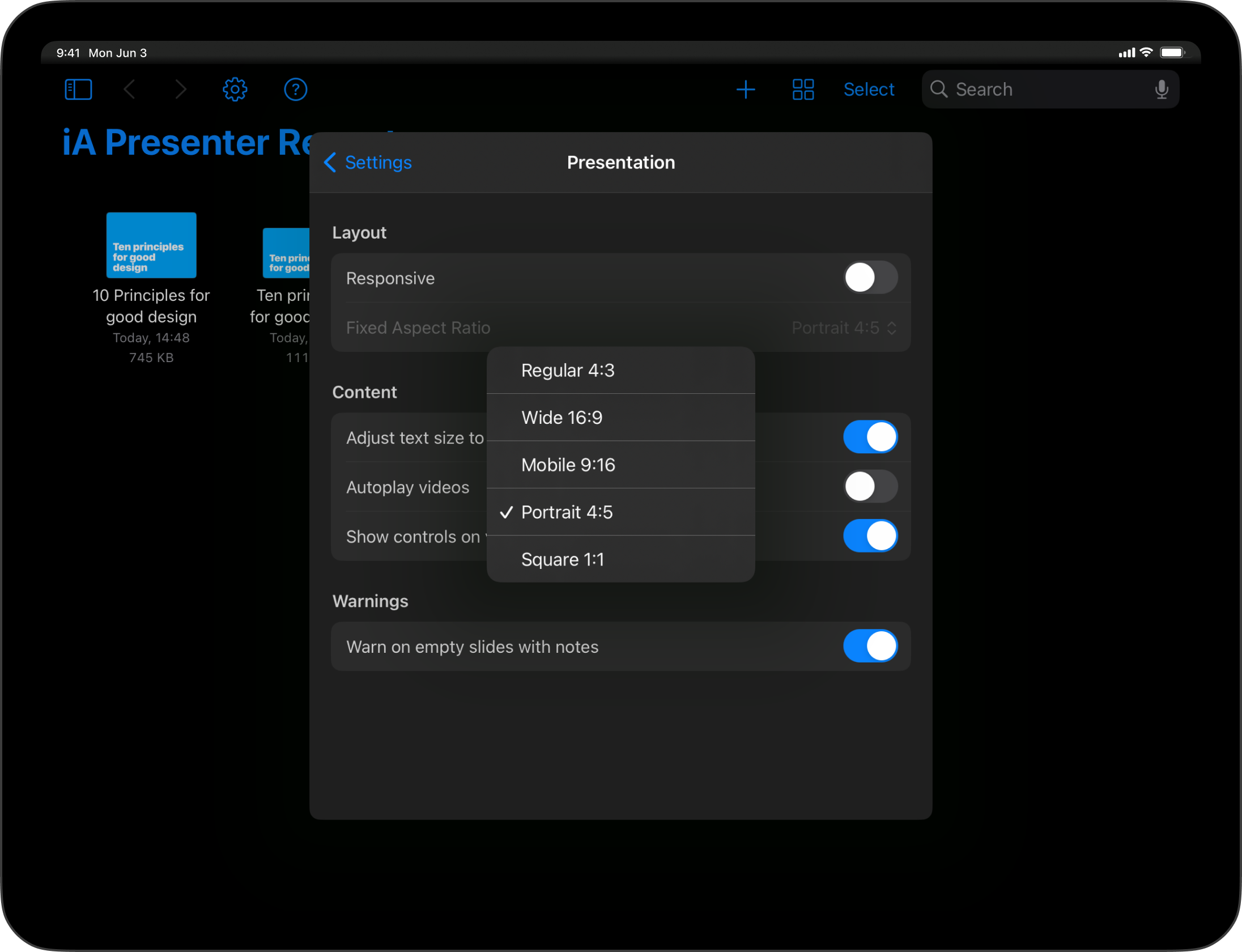Go back to Settings
Screen dimensions: 1242x952
tap(367, 163)
